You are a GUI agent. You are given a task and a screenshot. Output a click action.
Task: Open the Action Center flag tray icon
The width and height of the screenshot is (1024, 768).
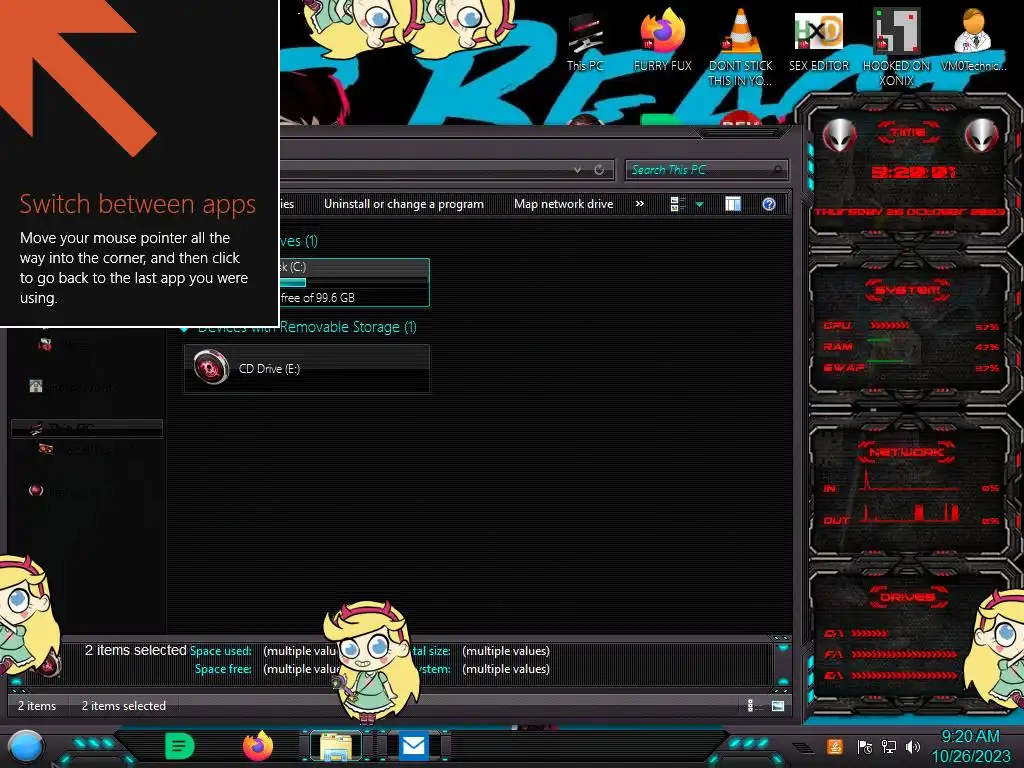point(864,746)
